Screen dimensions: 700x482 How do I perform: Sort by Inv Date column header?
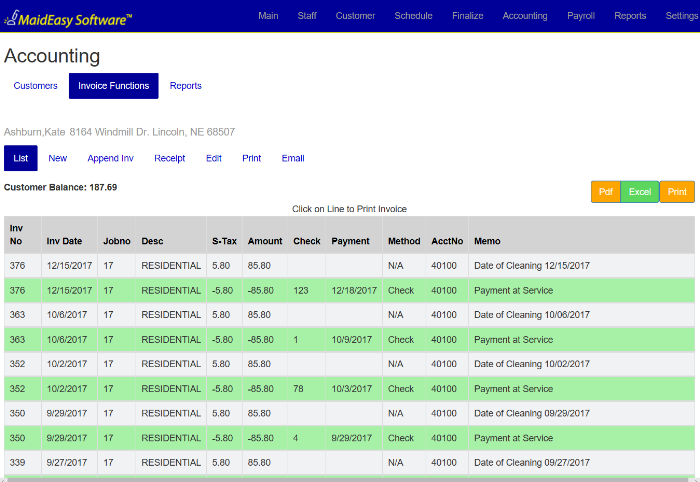point(69,235)
